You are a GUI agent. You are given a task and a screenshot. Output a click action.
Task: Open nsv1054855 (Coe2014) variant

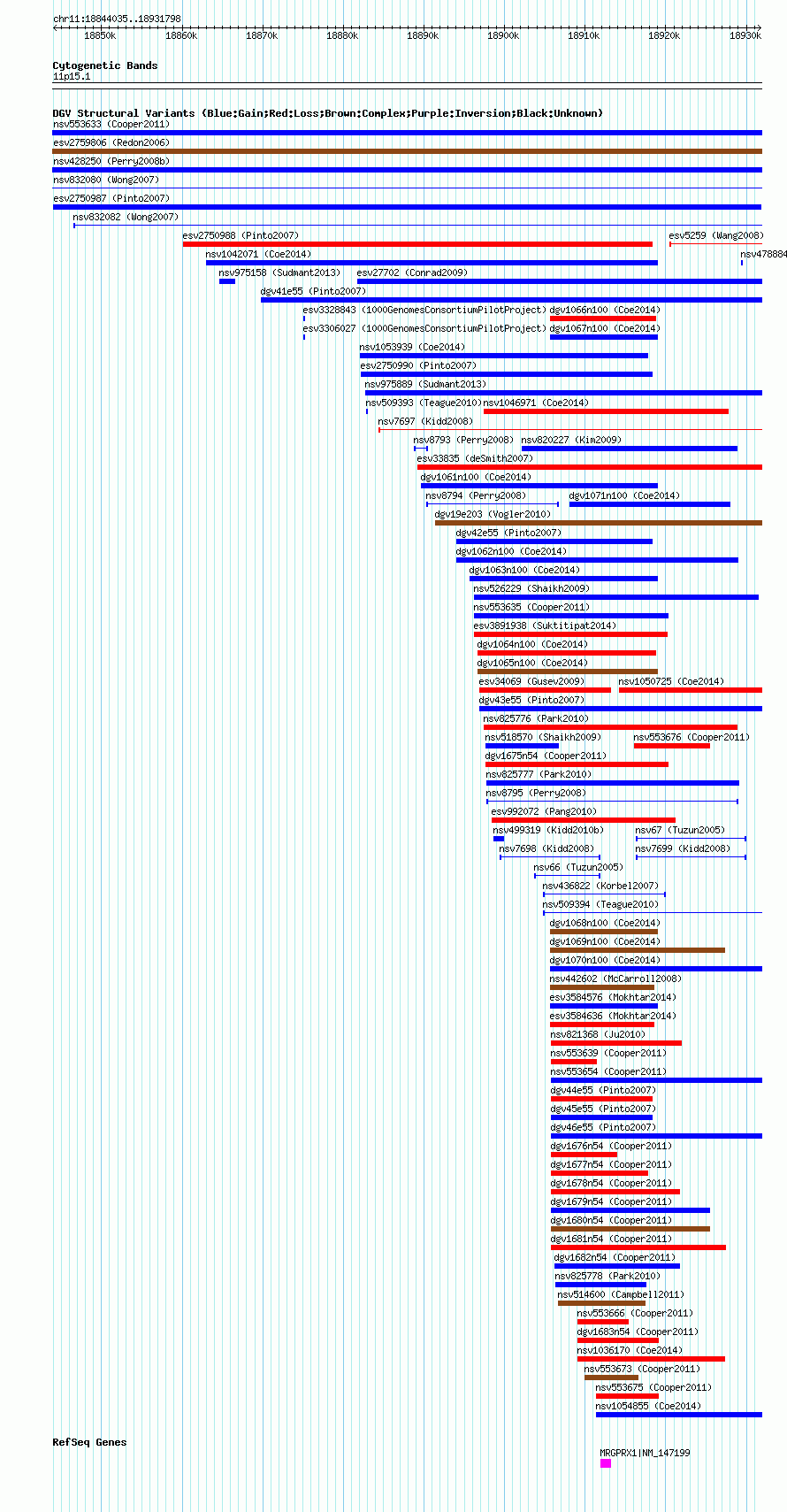648,1406
